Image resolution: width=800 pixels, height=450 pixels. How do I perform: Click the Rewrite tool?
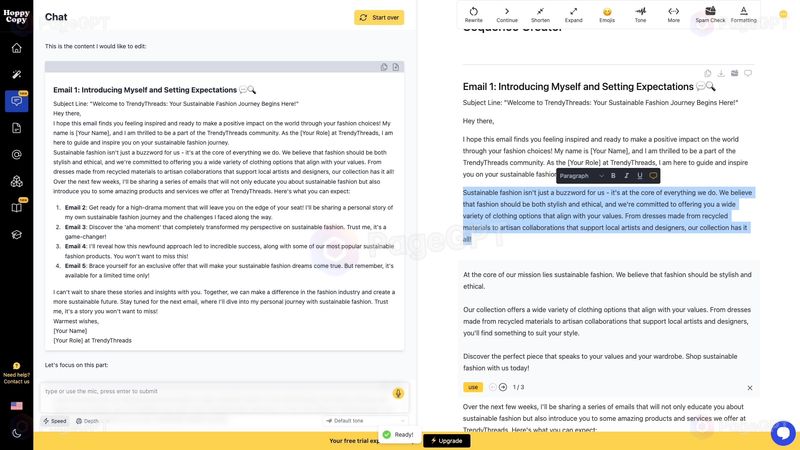pyautogui.click(x=473, y=14)
